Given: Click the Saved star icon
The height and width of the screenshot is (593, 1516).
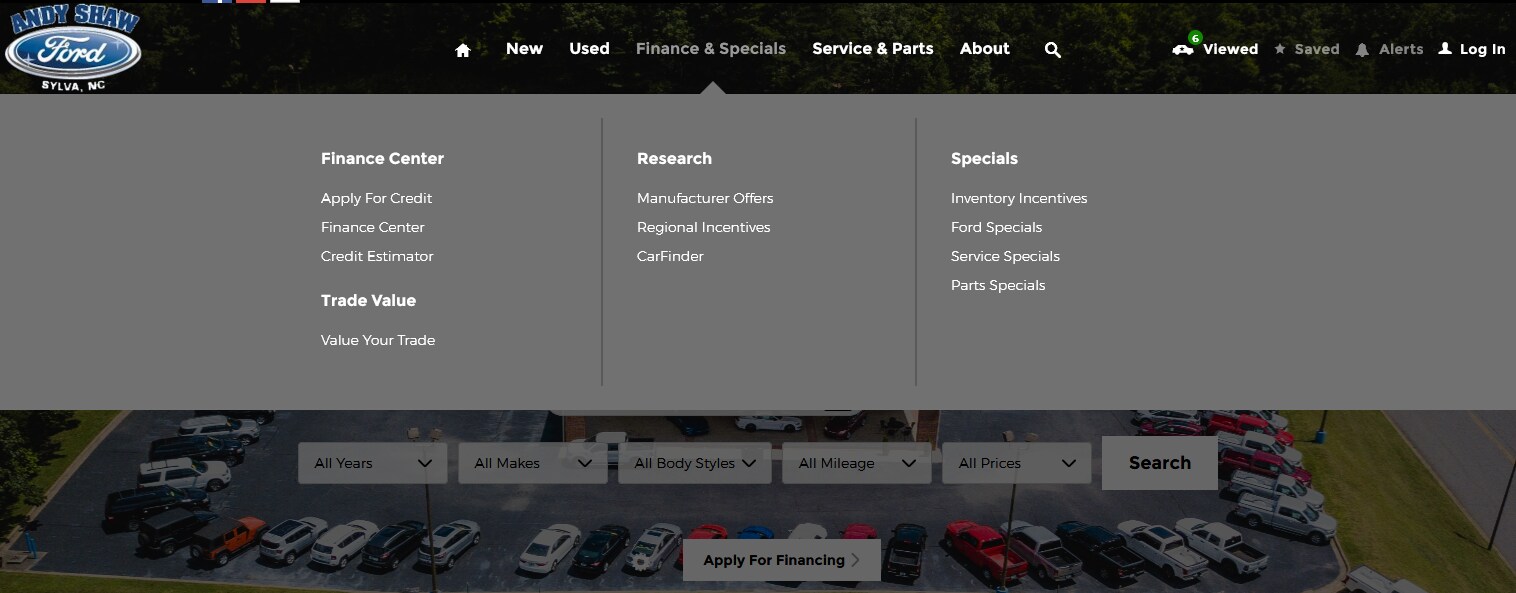Looking at the screenshot, I should [1280, 49].
